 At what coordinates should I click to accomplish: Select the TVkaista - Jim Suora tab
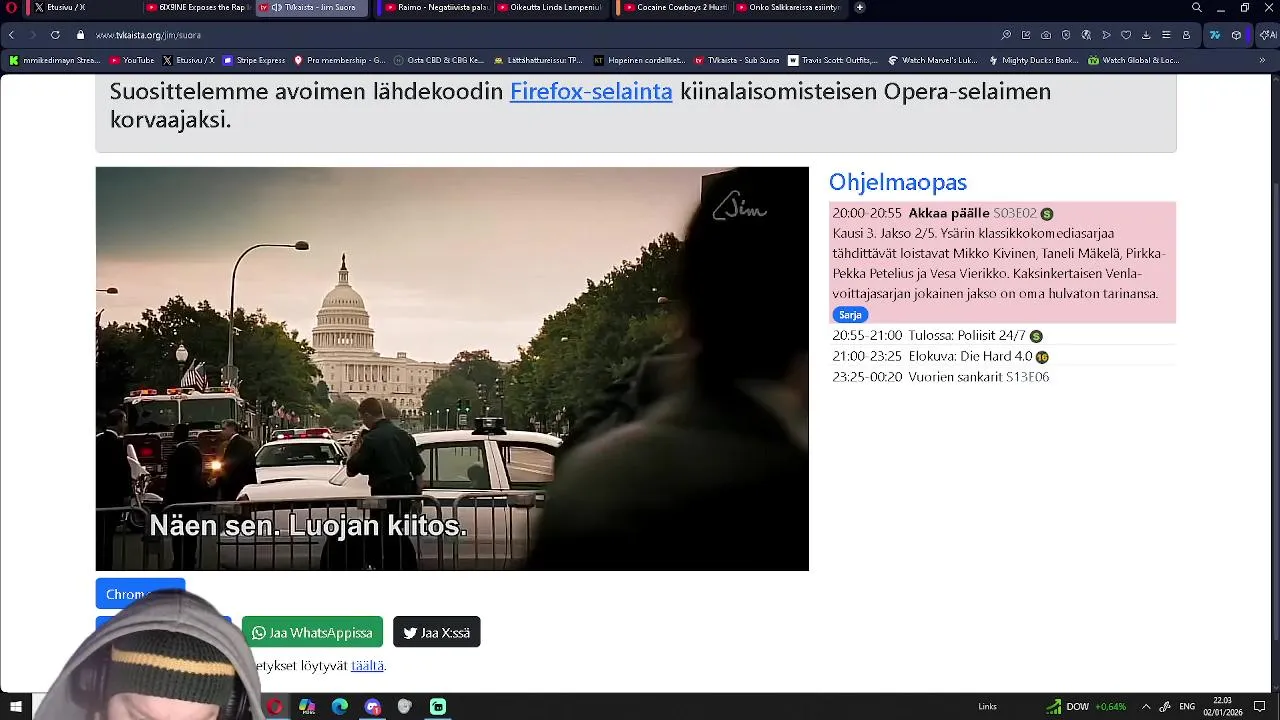312,7
